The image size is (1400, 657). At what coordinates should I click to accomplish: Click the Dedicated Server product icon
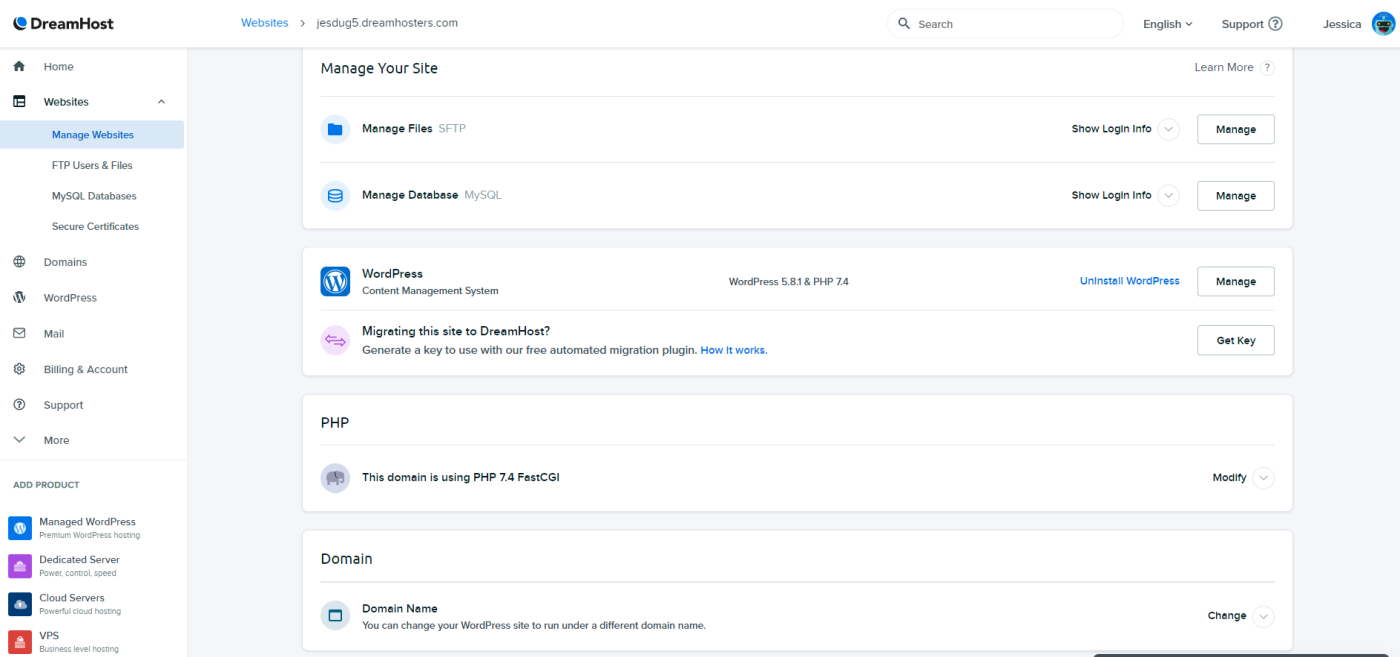click(x=20, y=566)
